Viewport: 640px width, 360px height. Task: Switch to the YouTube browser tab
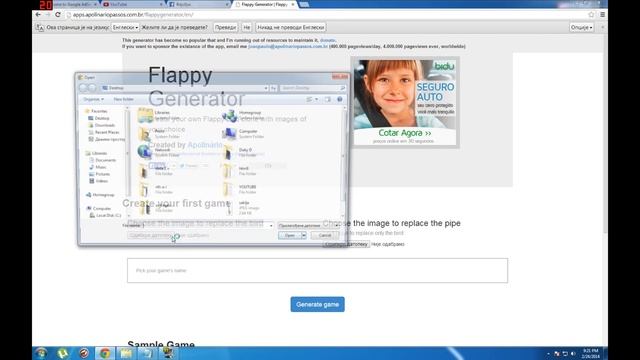point(133,4)
